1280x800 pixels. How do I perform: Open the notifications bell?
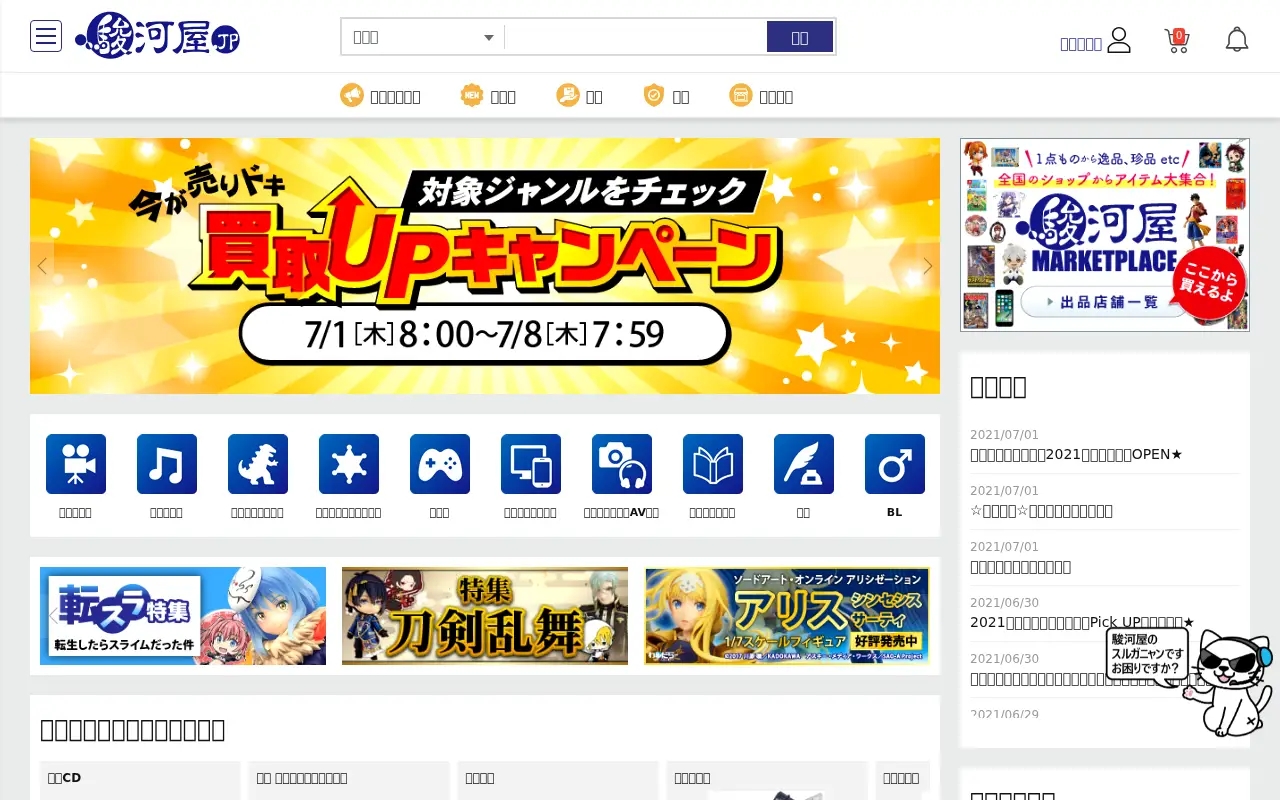click(x=1237, y=40)
